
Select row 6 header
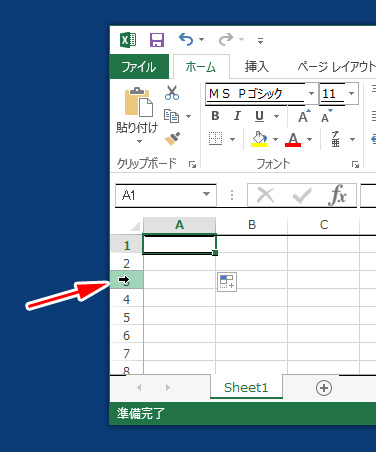coord(127,335)
